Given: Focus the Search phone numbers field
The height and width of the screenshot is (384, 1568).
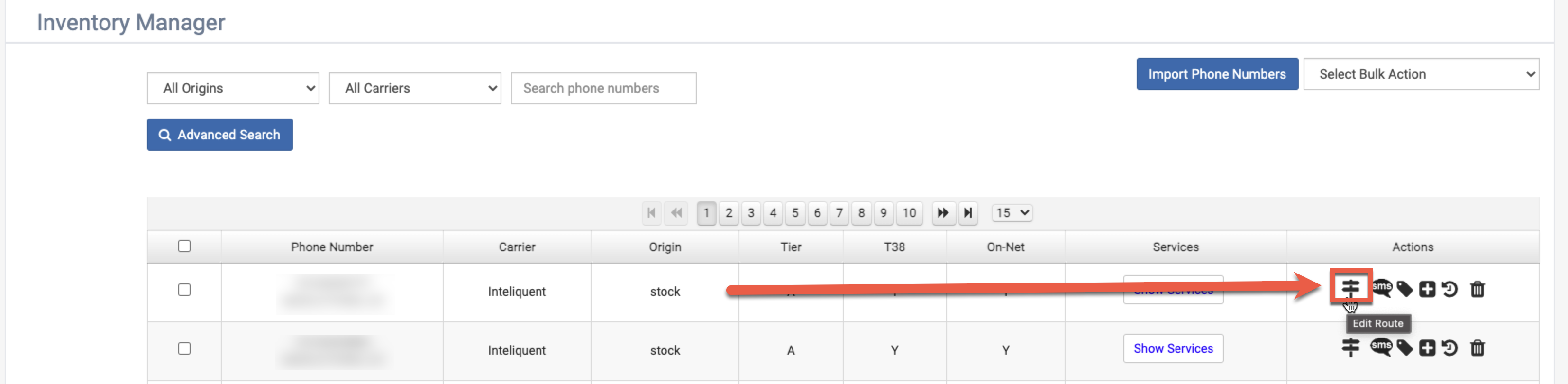Looking at the screenshot, I should 602,88.
